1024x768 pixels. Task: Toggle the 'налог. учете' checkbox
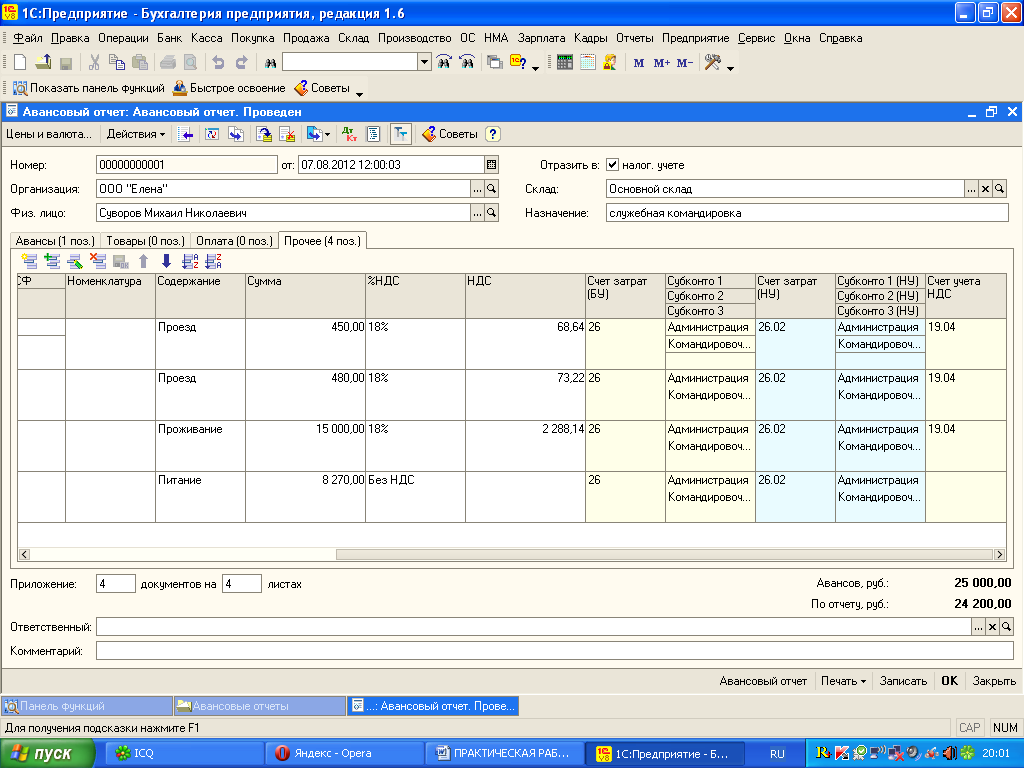coord(612,165)
